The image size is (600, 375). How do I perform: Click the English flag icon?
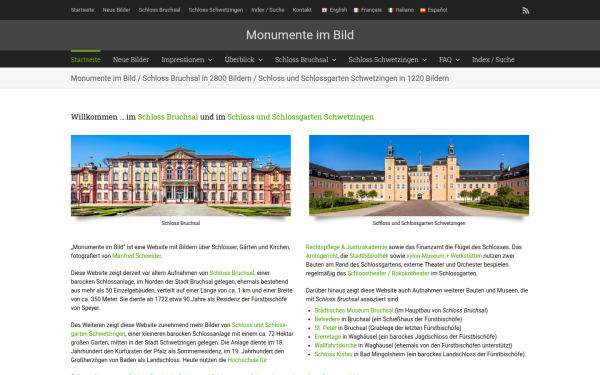point(324,10)
